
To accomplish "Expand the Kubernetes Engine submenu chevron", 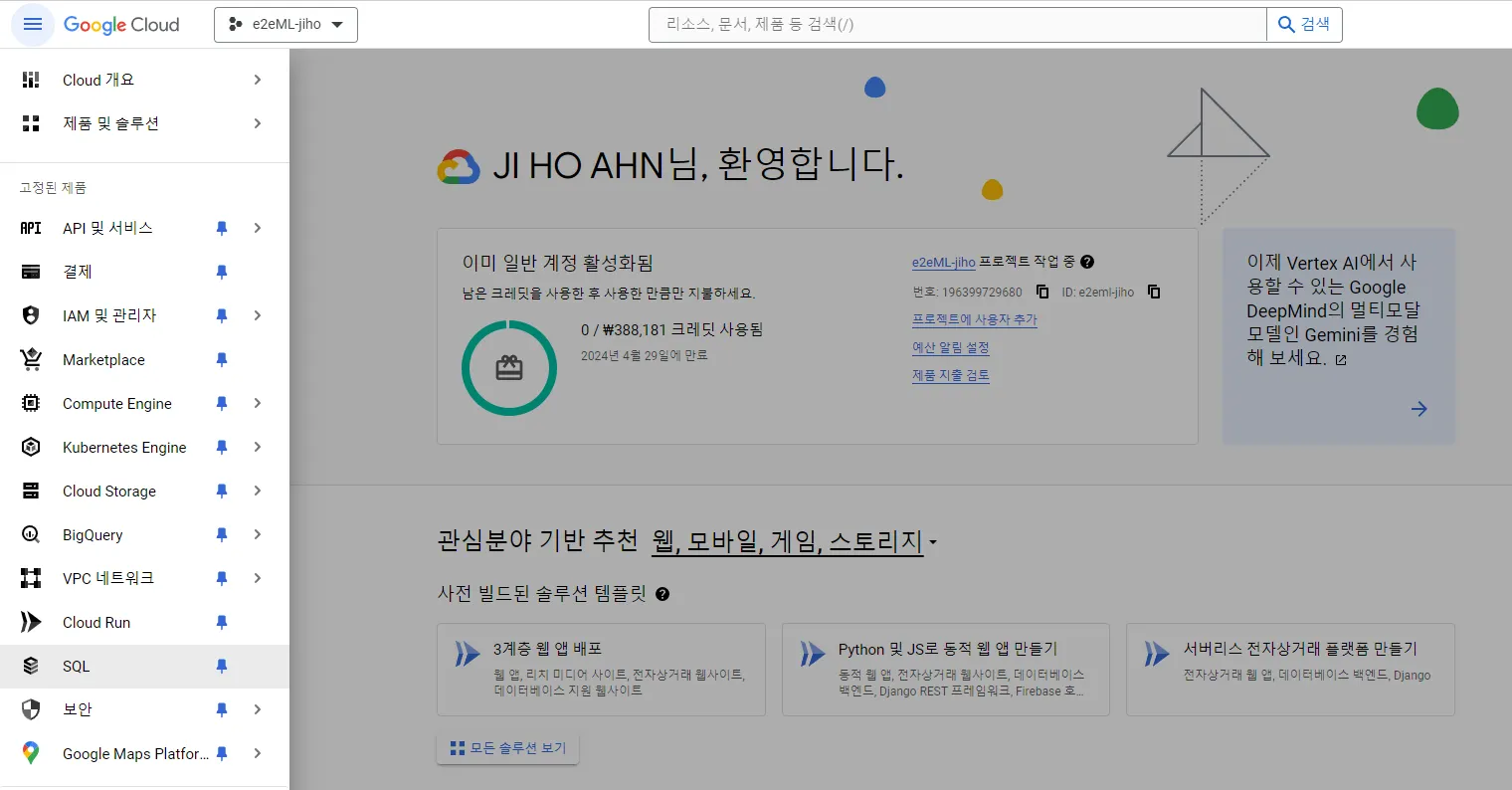I will tap(258, 447).
